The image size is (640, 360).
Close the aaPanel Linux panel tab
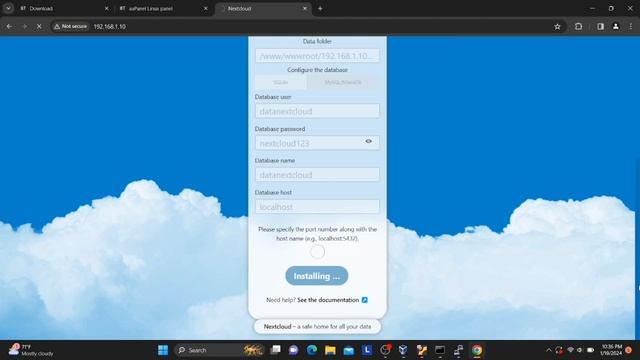(205, 9)
